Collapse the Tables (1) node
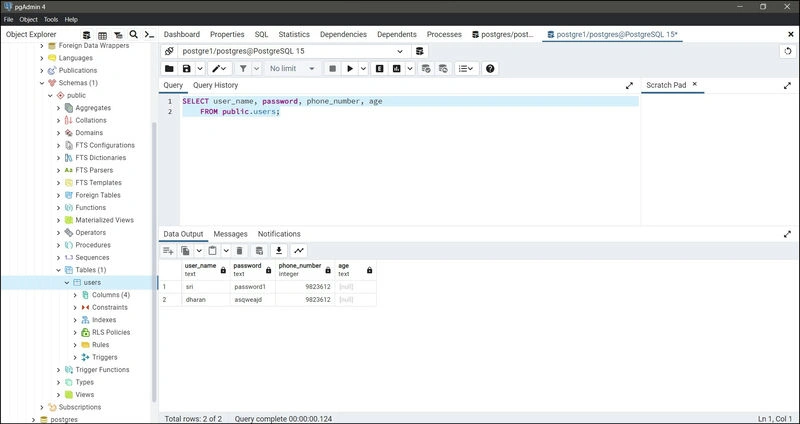 pos(59,270)
